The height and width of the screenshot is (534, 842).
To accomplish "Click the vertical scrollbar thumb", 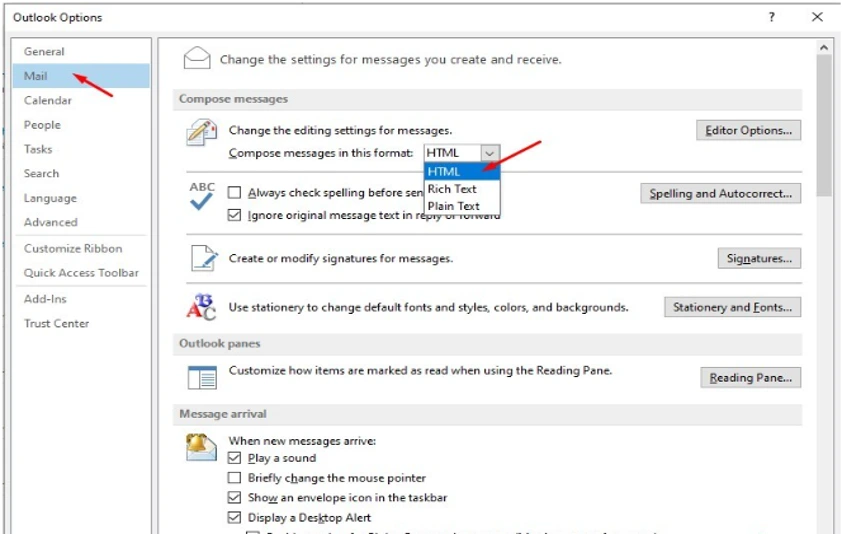I will [824, 126].
